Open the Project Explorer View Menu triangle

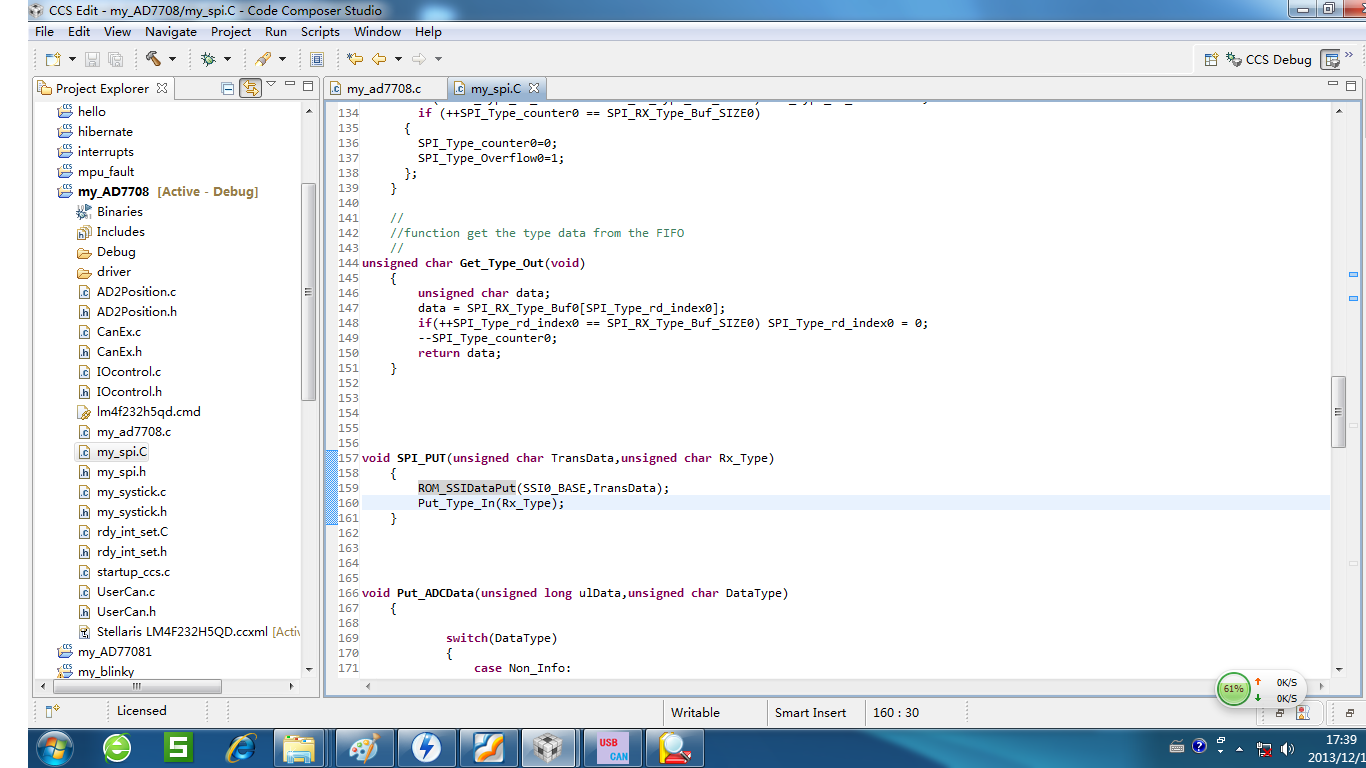click(x=271, y=85)
